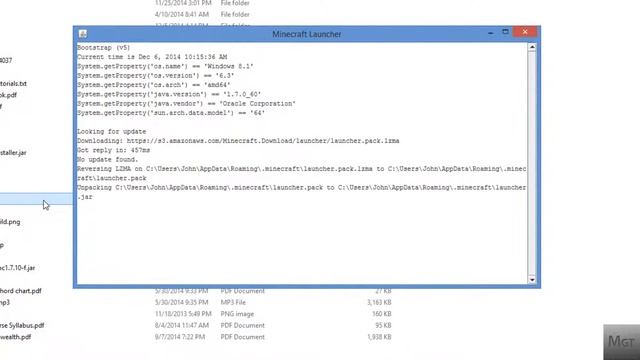
Task: Click the scroll down arrow in launcher log
Action: coord(532,280)
